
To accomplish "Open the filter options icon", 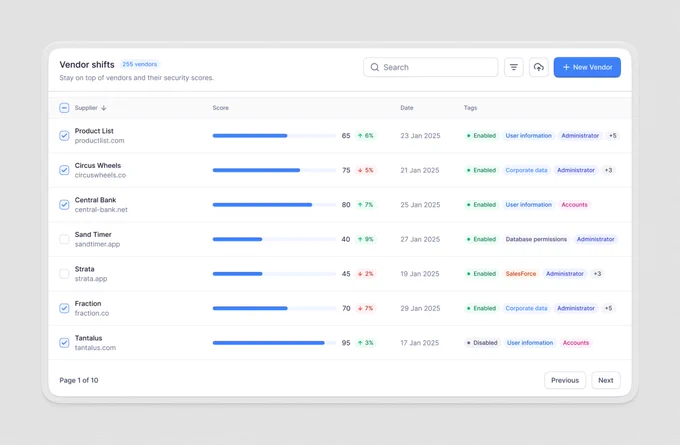I will pos(513,67).
